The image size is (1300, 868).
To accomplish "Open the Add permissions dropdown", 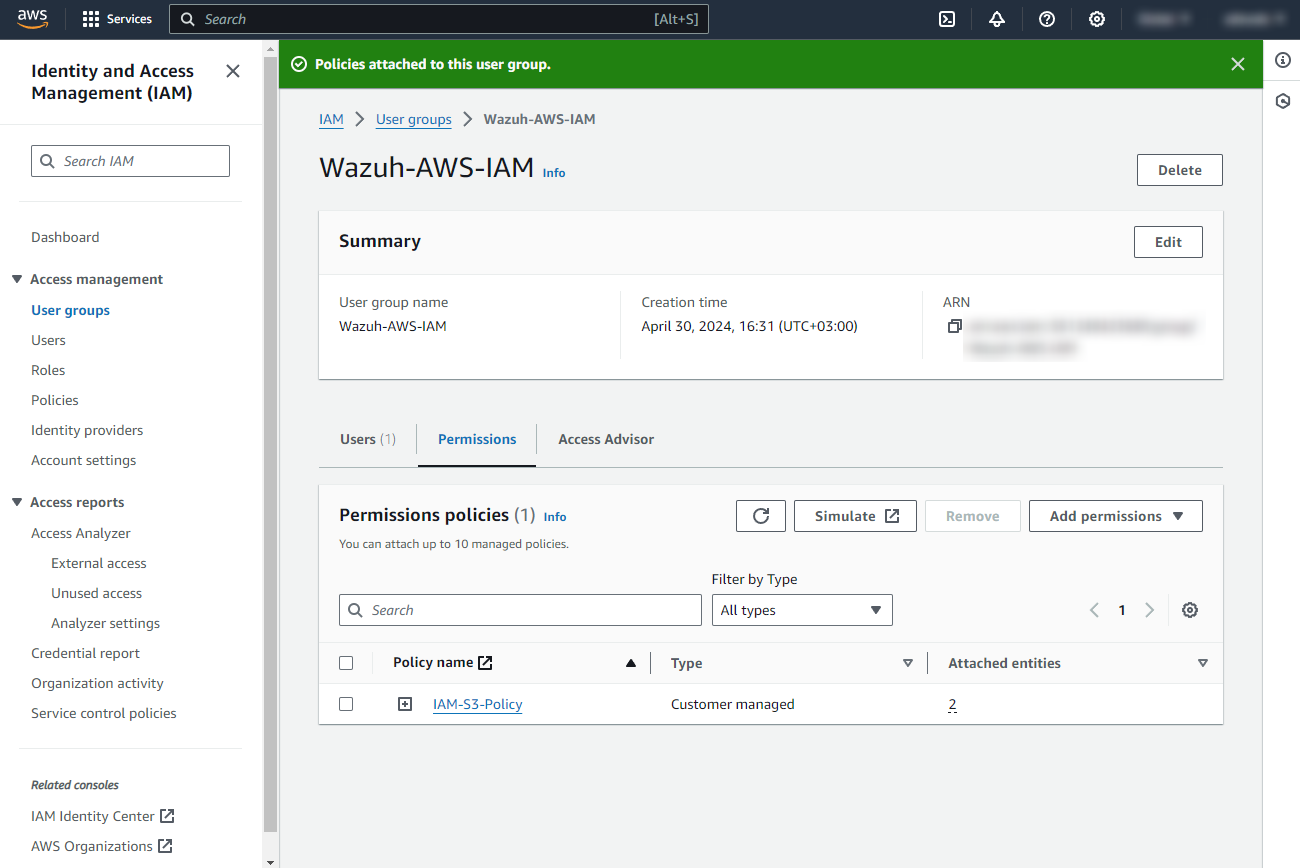I will click(x=1115, y=516).
